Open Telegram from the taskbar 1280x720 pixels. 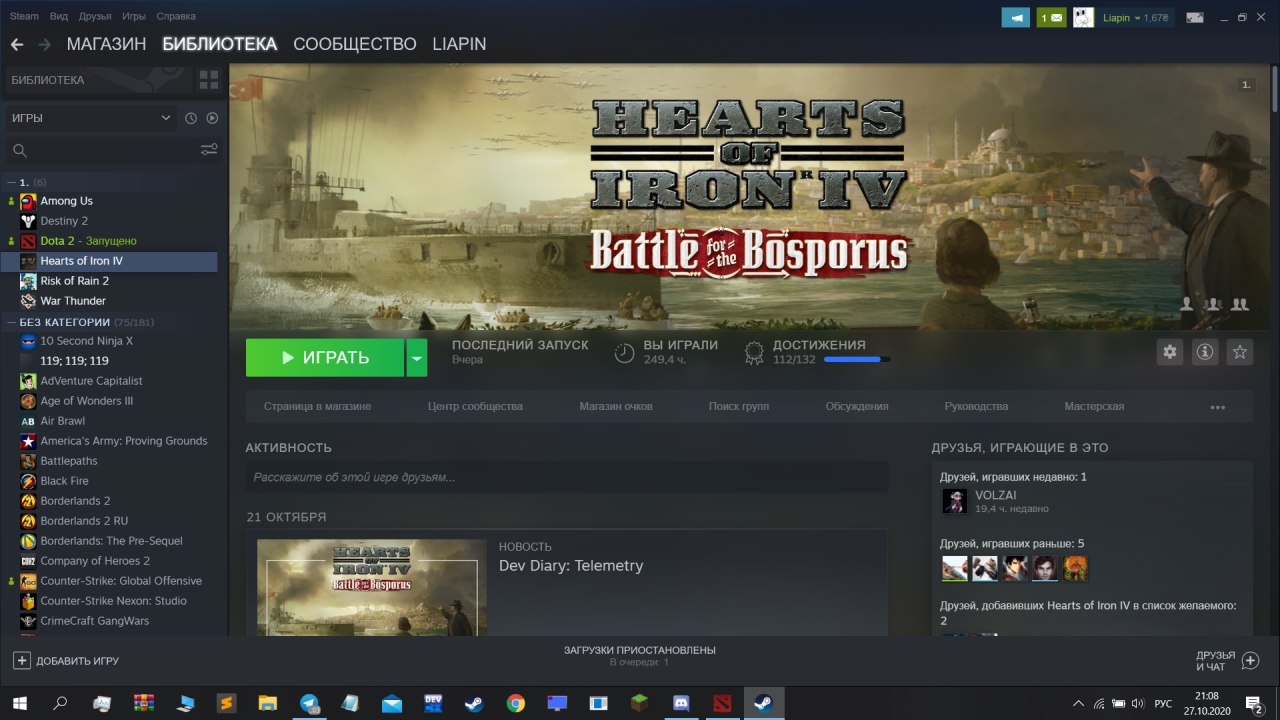pos(309,703)
